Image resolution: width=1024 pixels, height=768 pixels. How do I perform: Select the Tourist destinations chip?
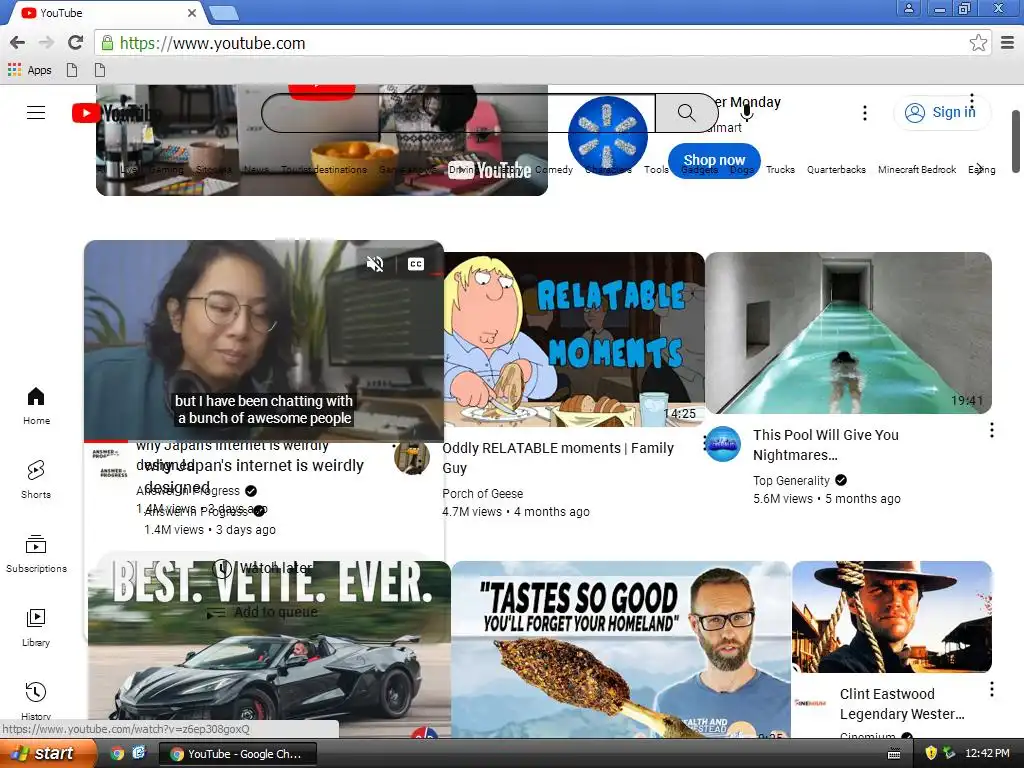[324, 170]
